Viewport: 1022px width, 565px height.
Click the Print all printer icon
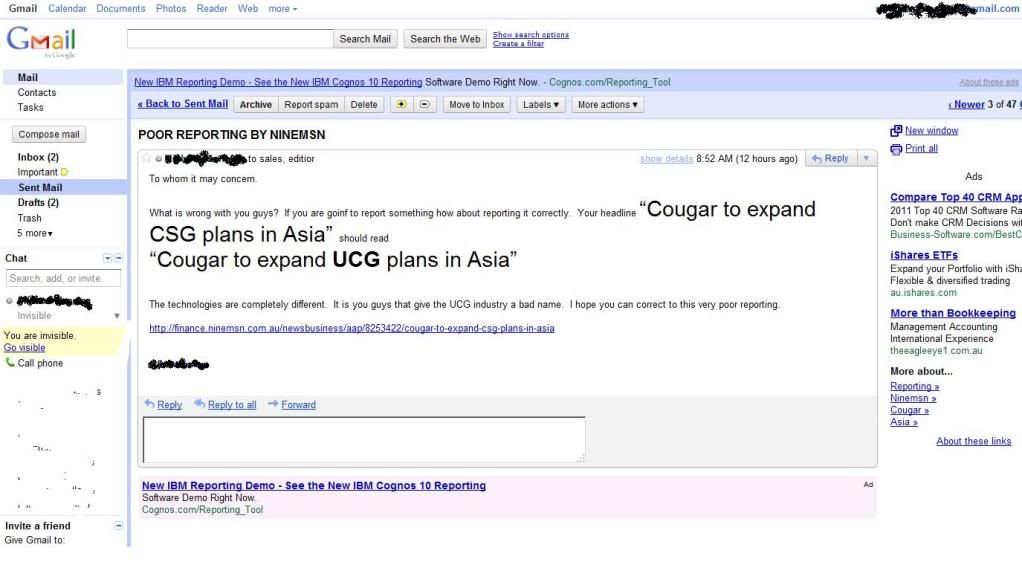[x=896, y=149]
